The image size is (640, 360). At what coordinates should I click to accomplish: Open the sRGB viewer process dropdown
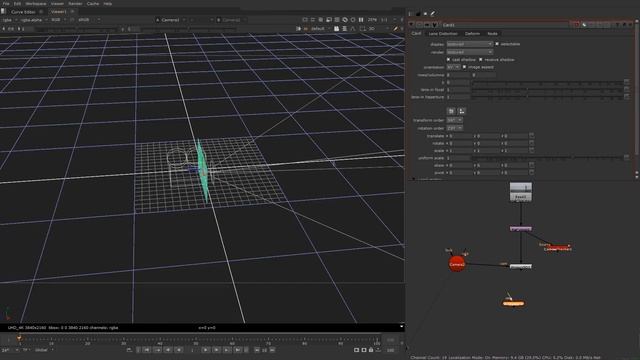[88, 20]
